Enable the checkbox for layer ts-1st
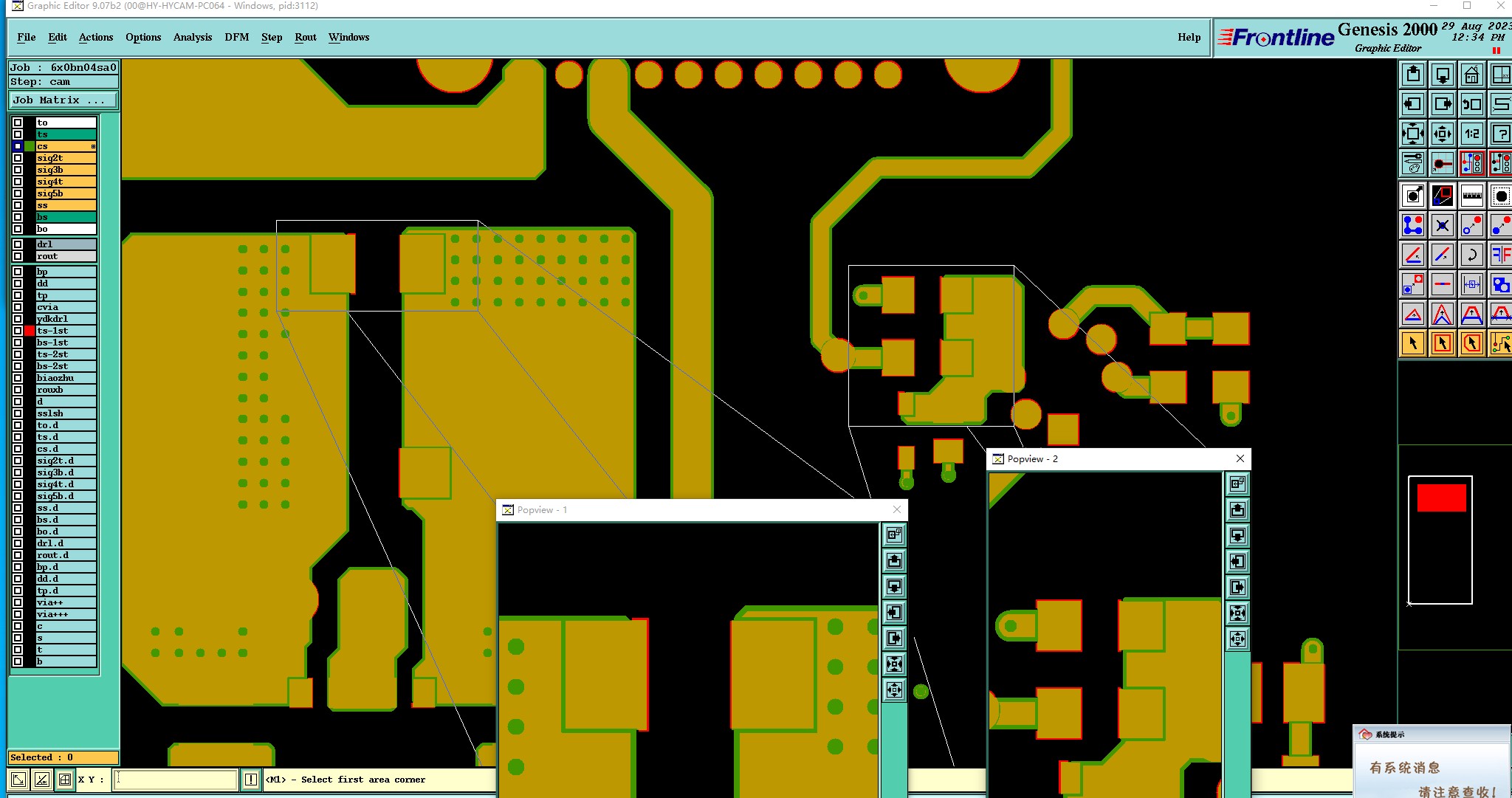Viewport: 1512px width, 798px height. pos(18,331)
